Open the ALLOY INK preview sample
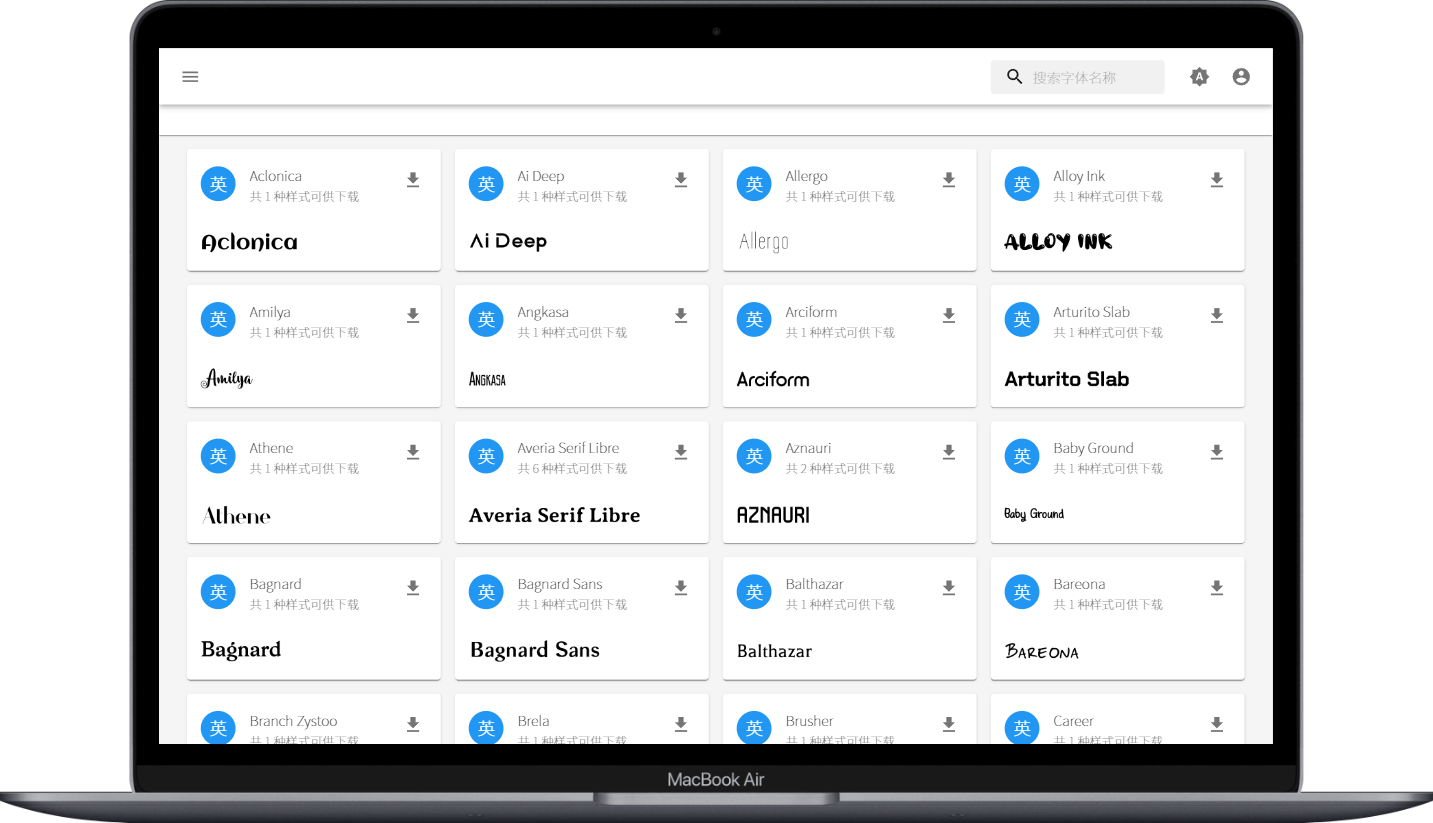Image resolution: width=1433 pixels, height=823 pixels. (1058, 242)
